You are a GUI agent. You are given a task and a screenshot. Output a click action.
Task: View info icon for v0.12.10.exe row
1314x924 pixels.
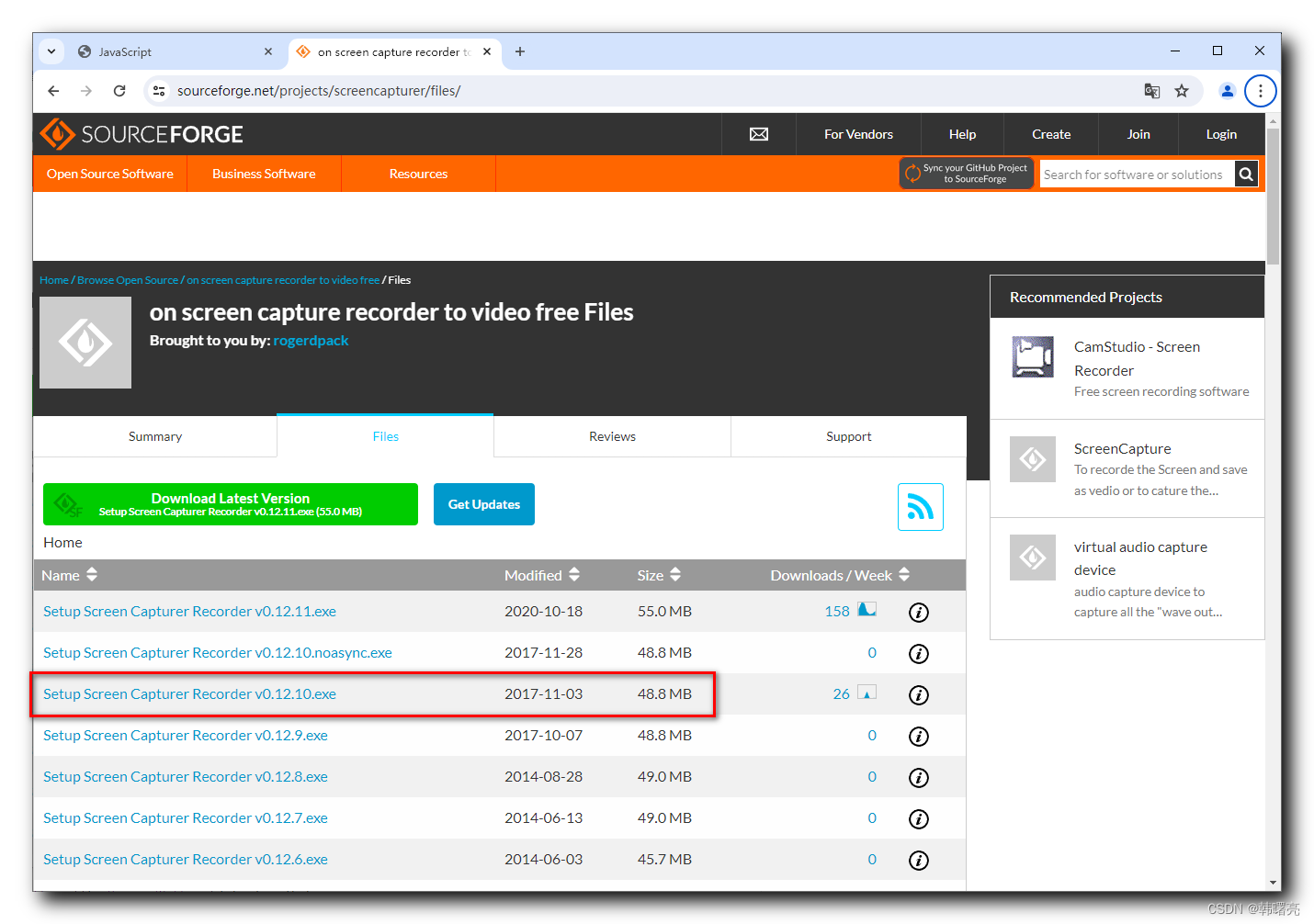pos(919,695)
